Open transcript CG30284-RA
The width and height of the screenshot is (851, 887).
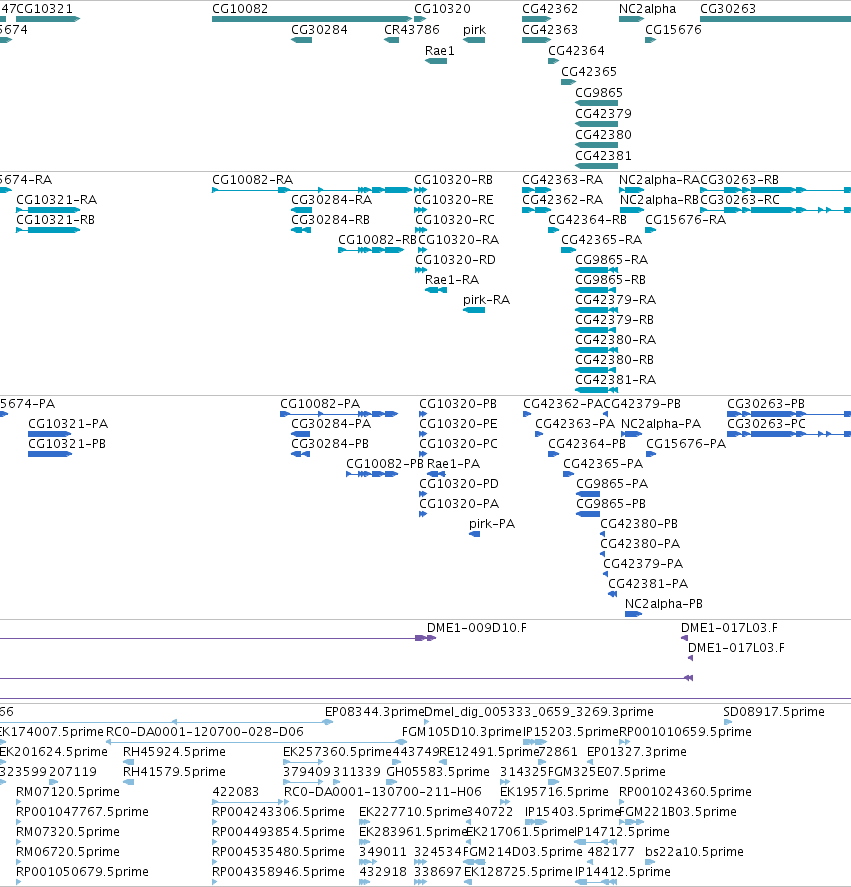pyautogui.click(x=301, y=210)
